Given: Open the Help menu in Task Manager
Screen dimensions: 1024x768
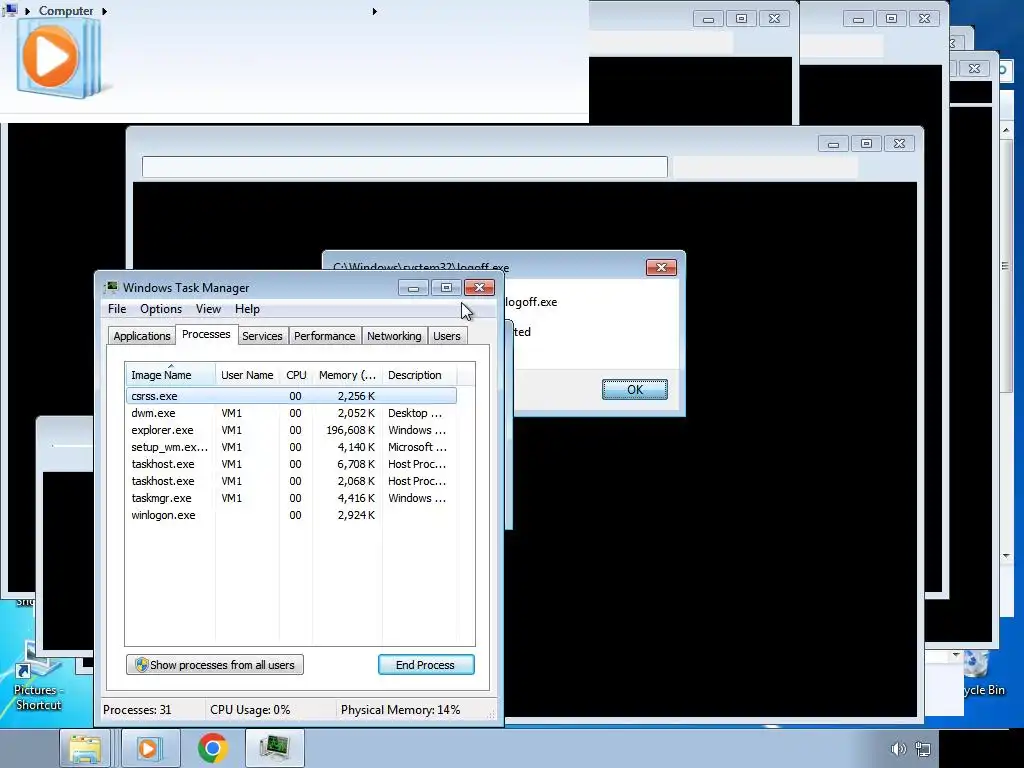Looking at the screenshot, I should (248, 309).
